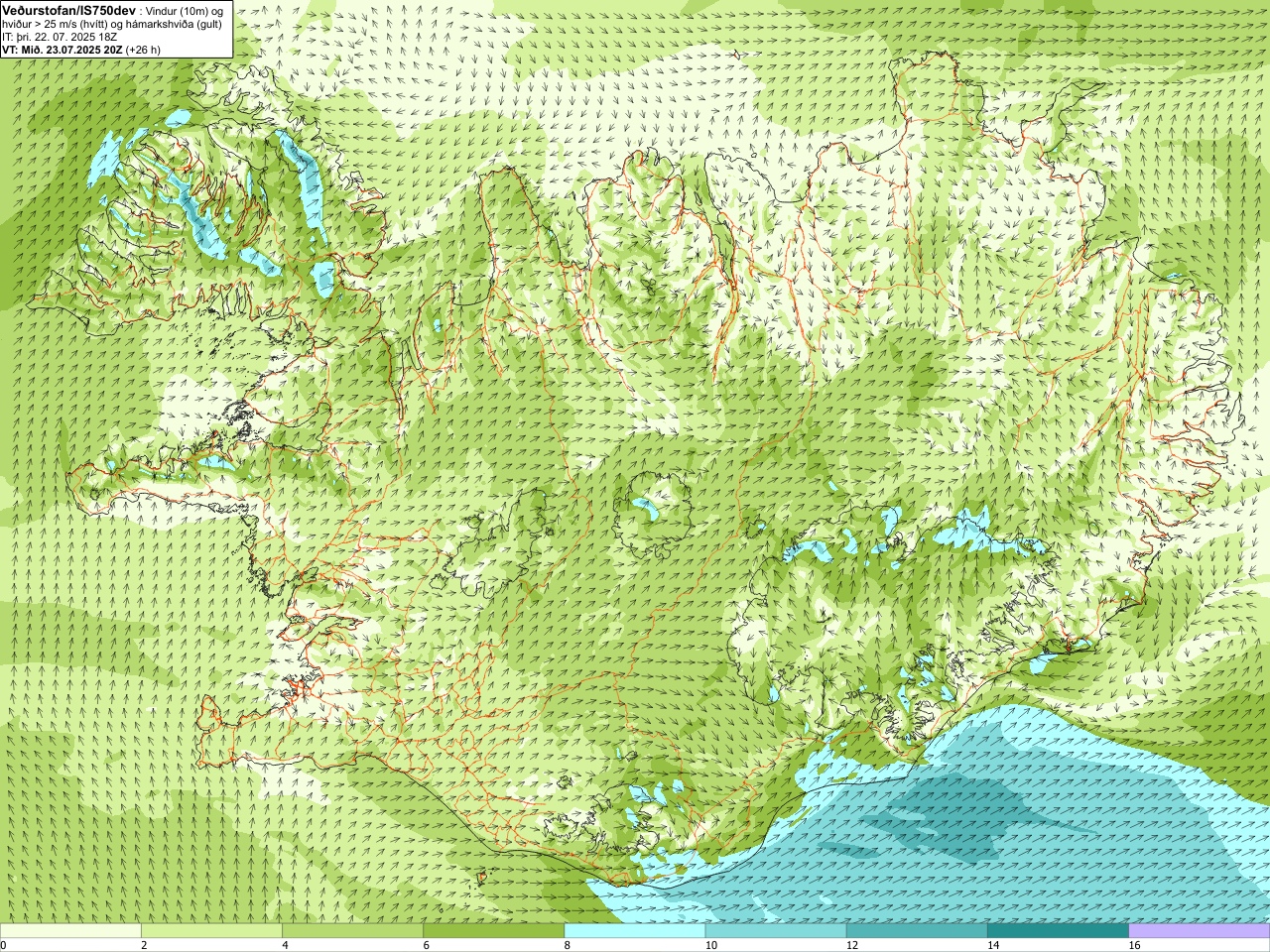Click the '4' label on the wind scale

(285, 945)
